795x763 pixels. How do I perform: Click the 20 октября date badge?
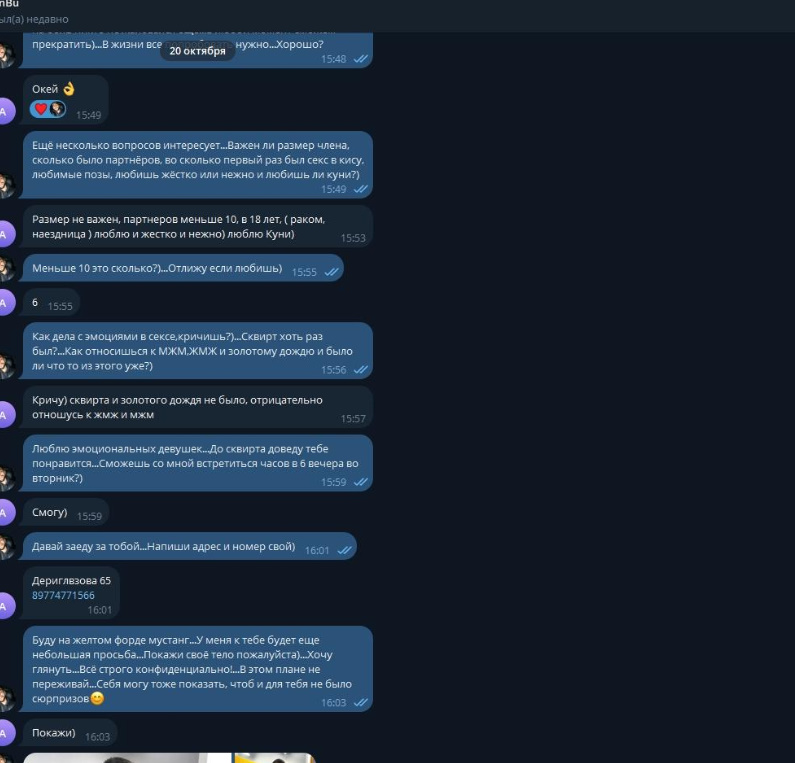point(197,51)
